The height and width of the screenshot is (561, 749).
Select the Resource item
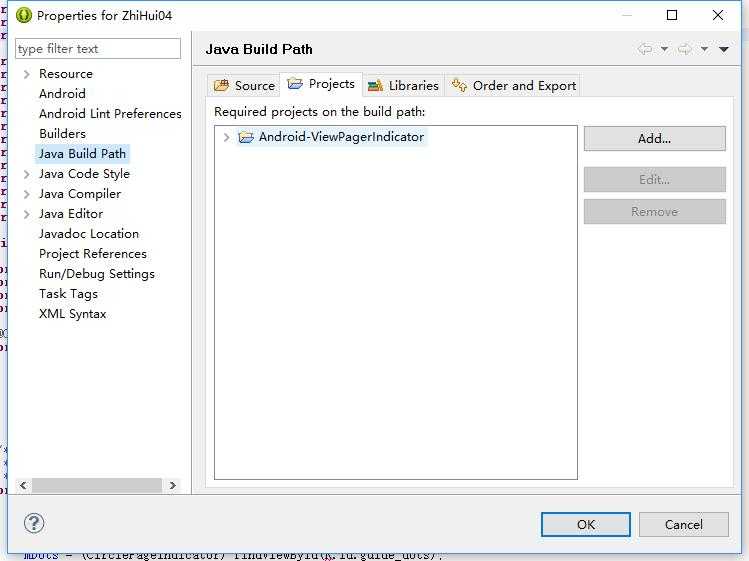point(66,74)
